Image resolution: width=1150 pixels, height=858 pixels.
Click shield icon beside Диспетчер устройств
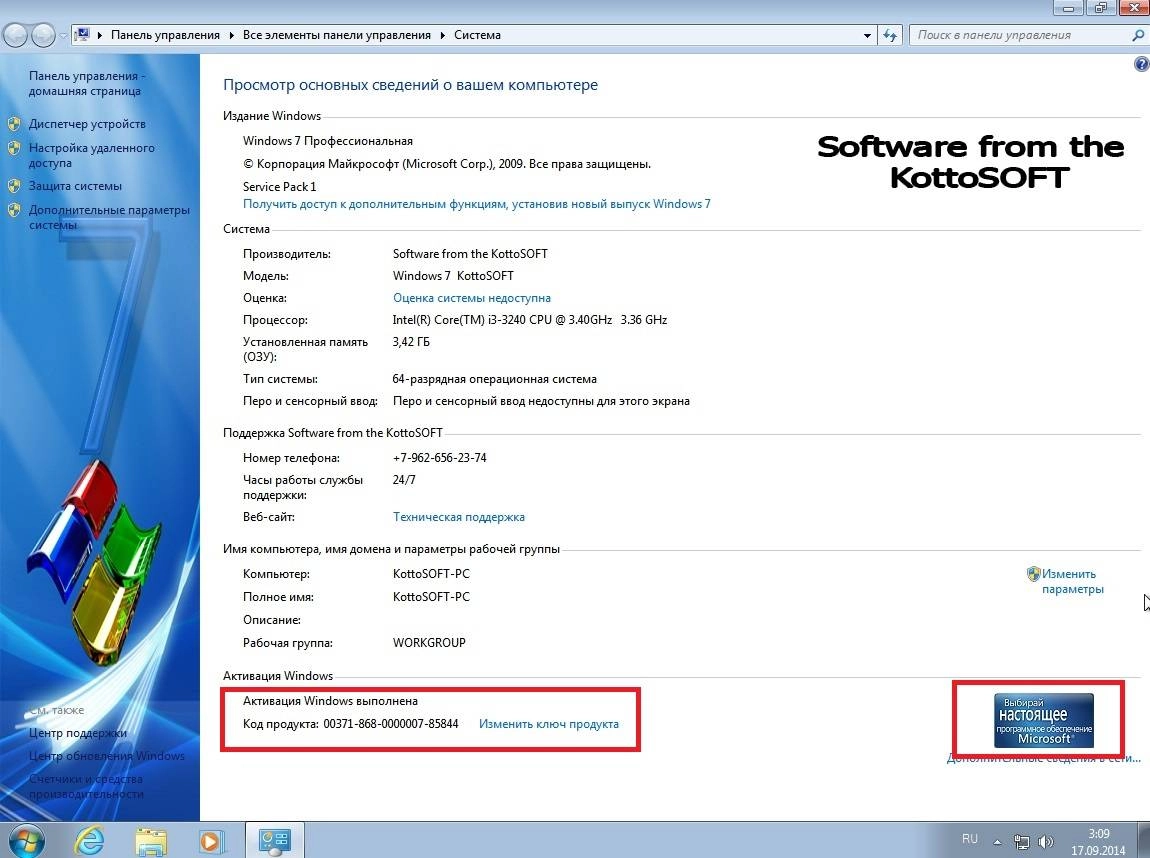(14, 124)
